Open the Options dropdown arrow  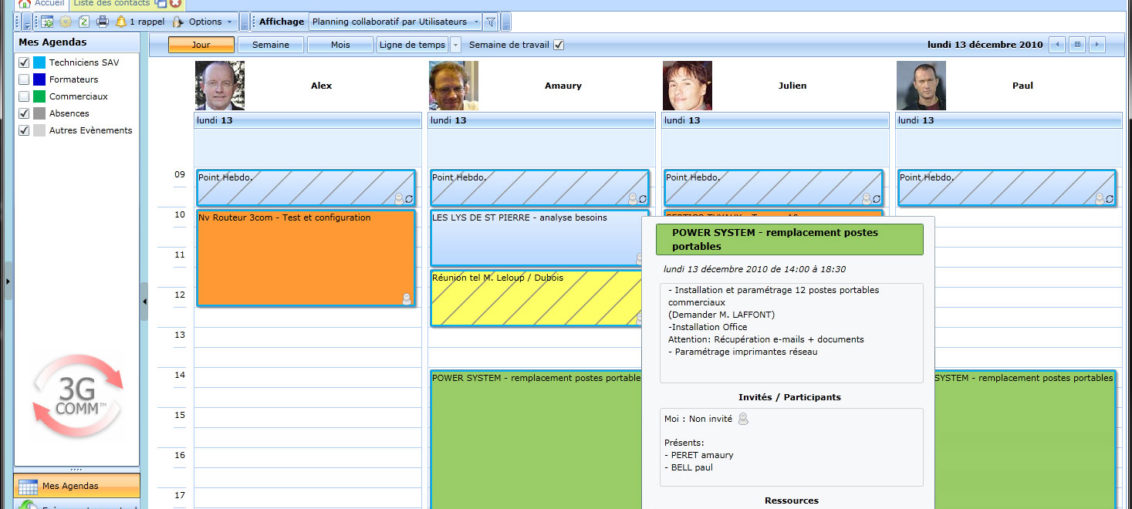[x=230, y=22]
